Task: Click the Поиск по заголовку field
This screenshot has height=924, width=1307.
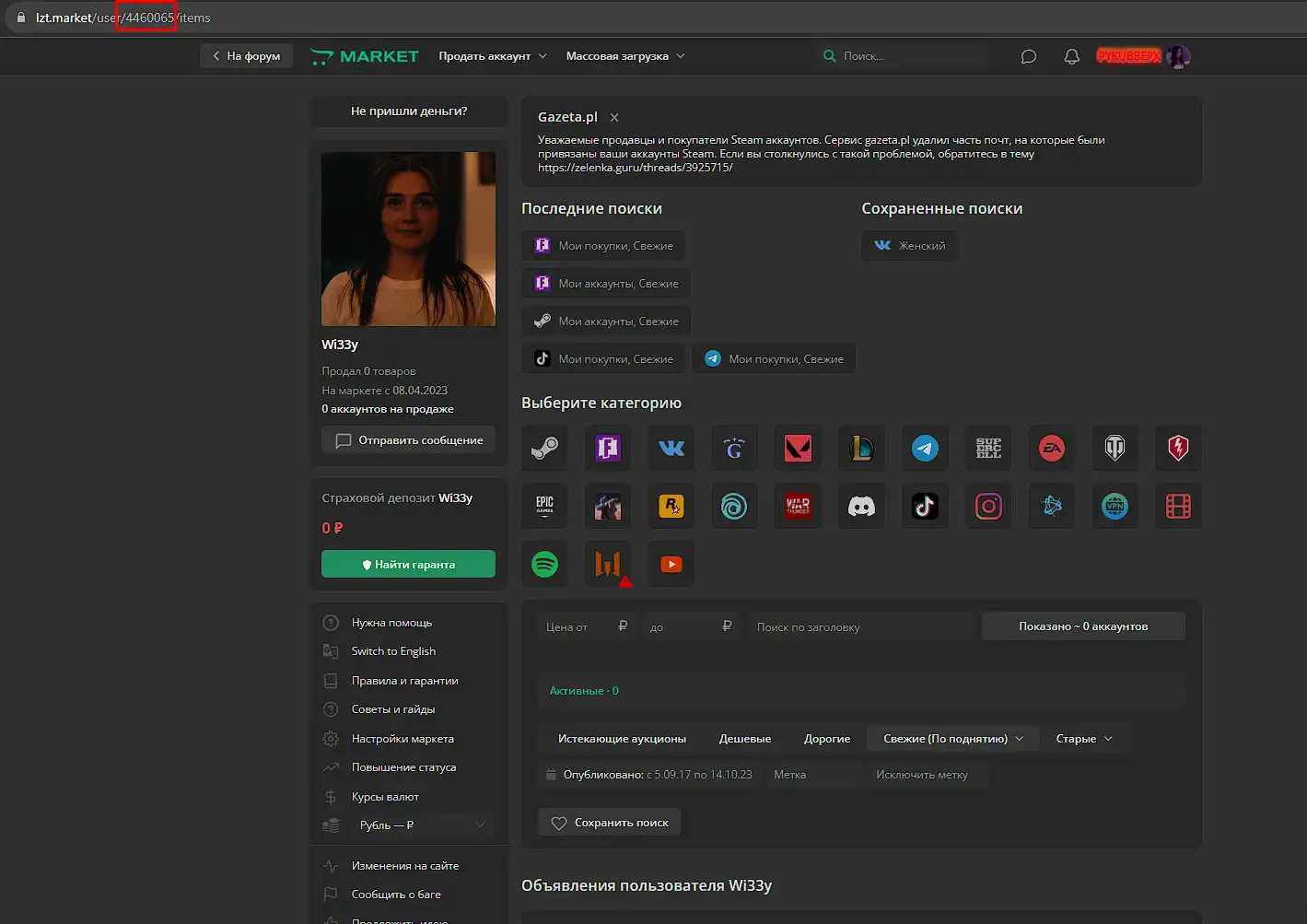Action: click(860, 626)
